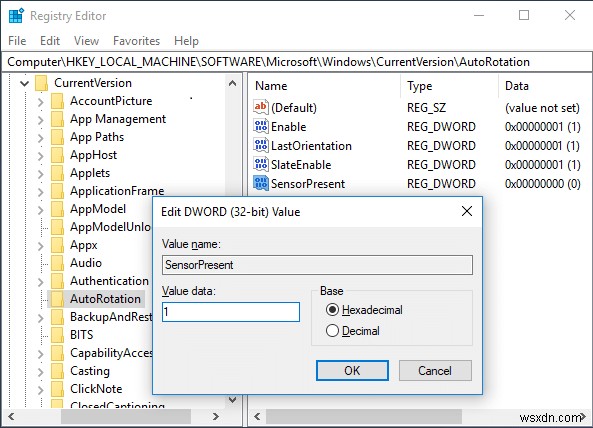Select the (Default) string value icon
The width and height of the screenshot is (593, 428).
(261, 107)
